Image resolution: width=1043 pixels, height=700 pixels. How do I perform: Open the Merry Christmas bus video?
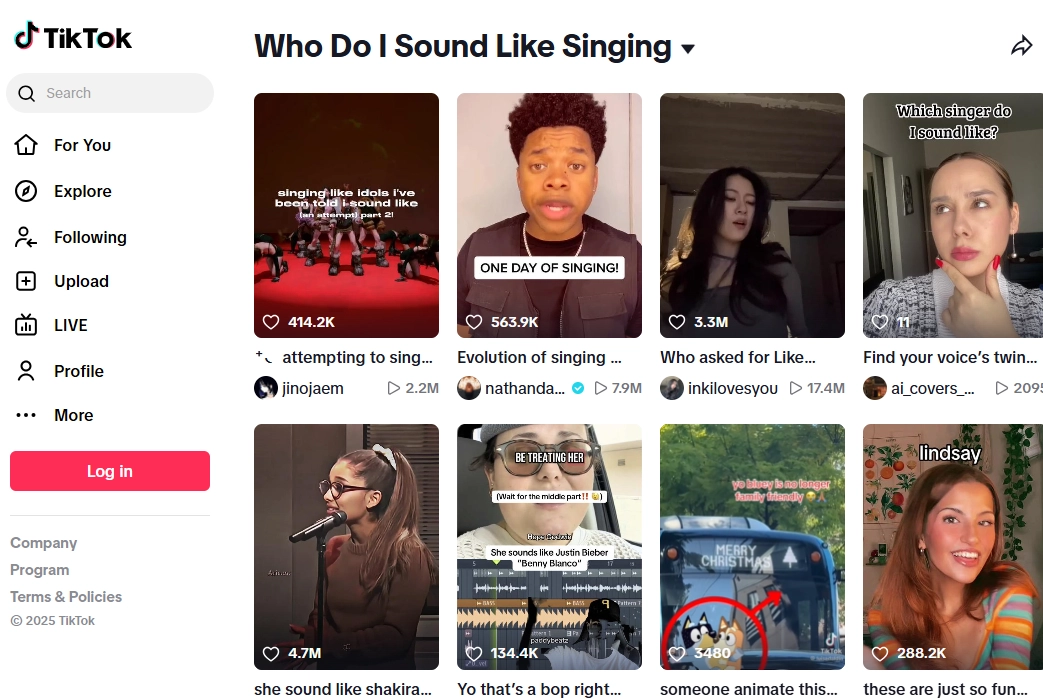point(752,546)
